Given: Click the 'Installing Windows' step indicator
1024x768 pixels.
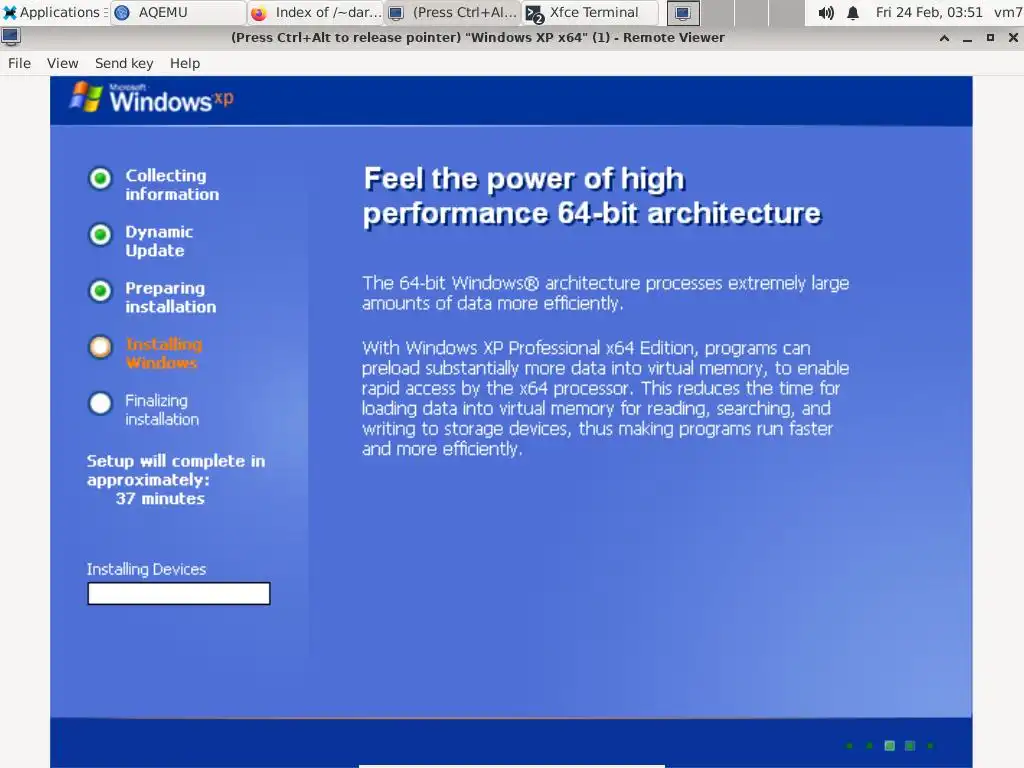Looking at the screenshot, I should coord(101,347).
